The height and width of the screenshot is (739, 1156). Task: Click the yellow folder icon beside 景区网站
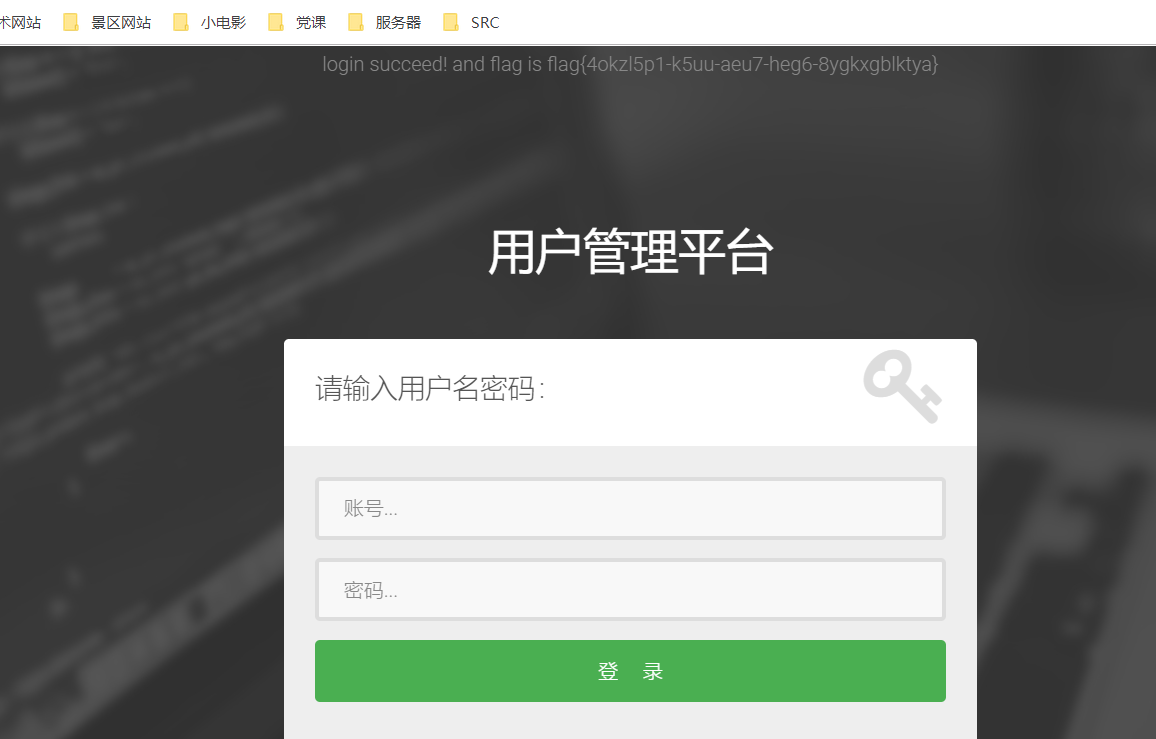pyautogui.click(x=69, y=21)
